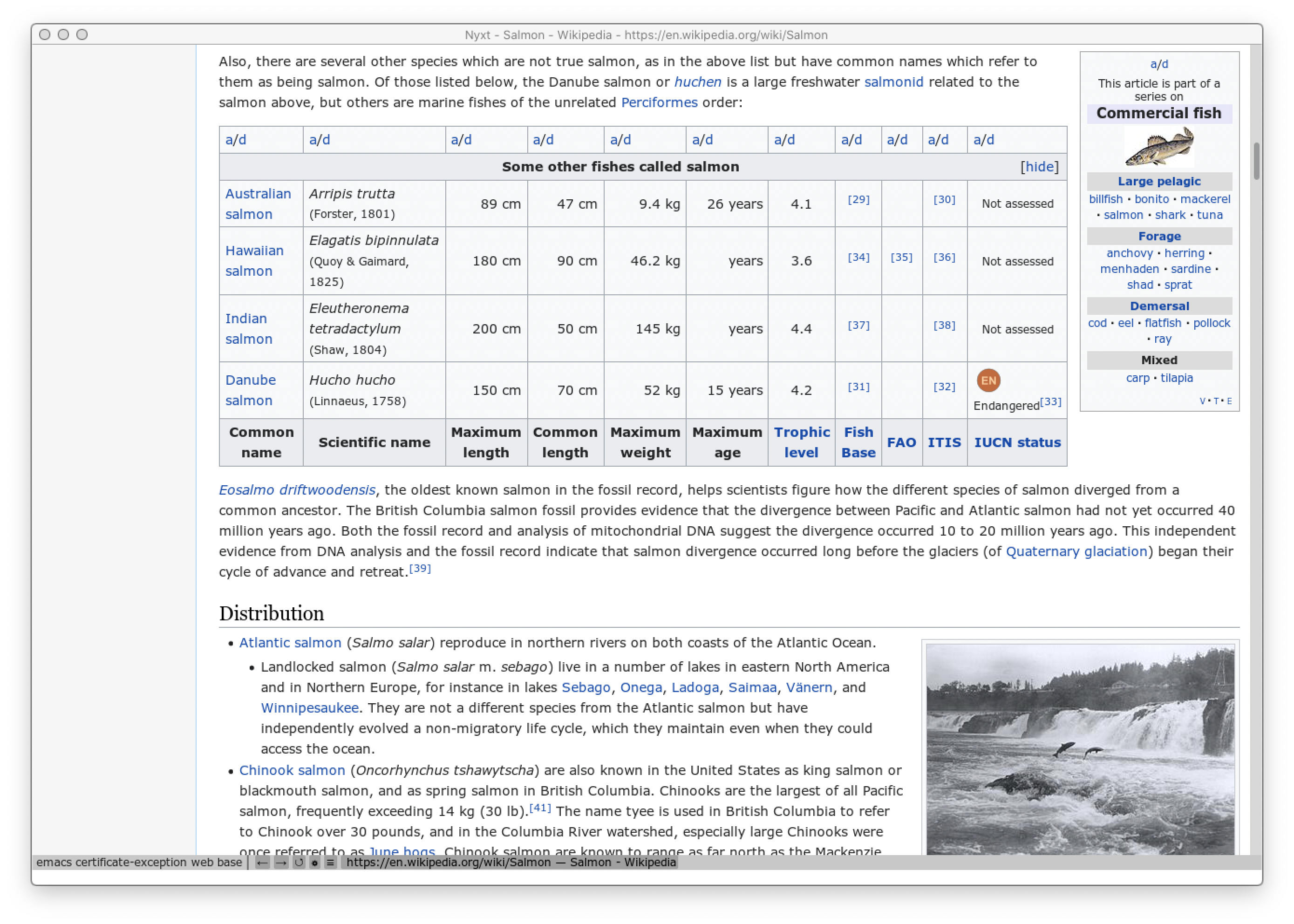Open the Hawaiian salmon link
The width and height of the screenshot is (1294, 924).
254,261
